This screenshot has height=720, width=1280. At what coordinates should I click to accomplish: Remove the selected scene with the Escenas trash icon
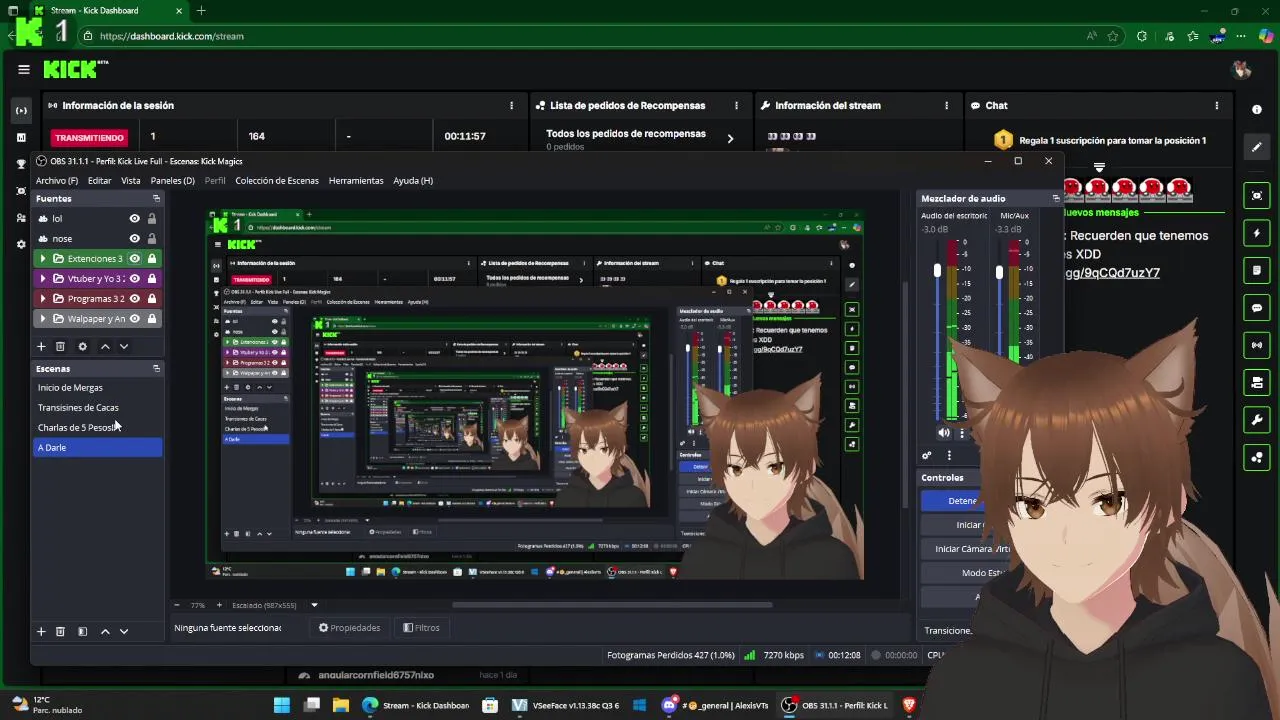point(60,631)
